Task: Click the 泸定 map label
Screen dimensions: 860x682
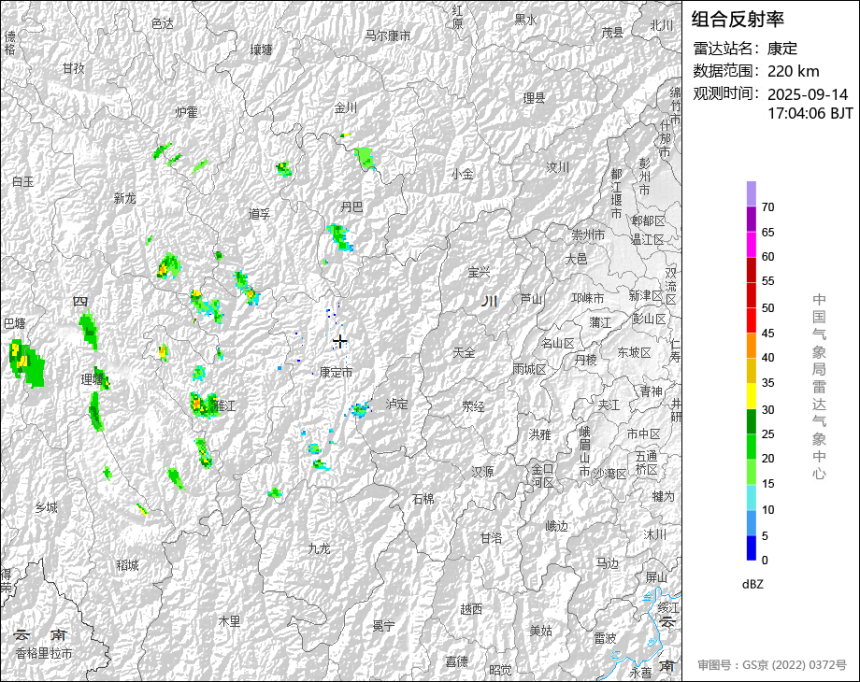Action: [397, 404]
